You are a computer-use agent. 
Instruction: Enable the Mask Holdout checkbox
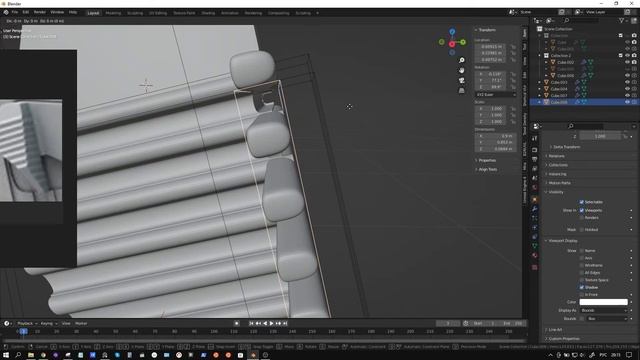(x=582, y=230)
